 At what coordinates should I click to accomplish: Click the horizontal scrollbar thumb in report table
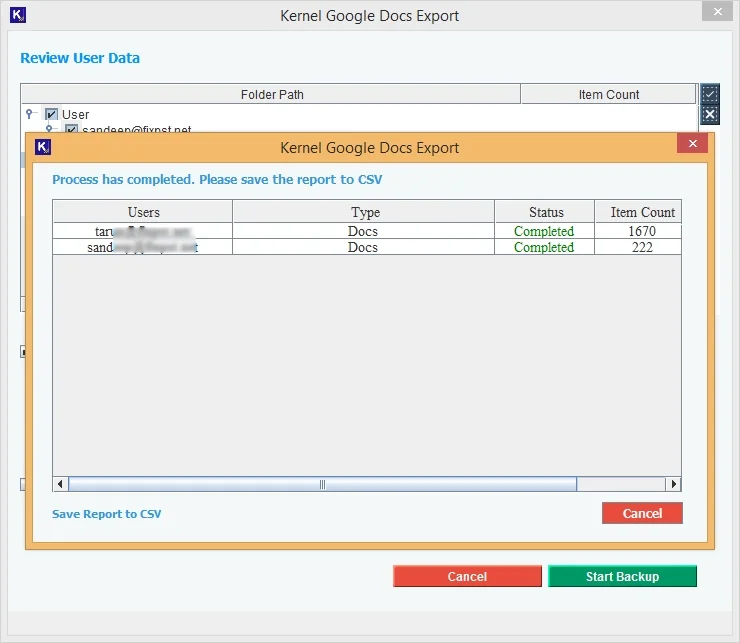(x=322, y=484)
